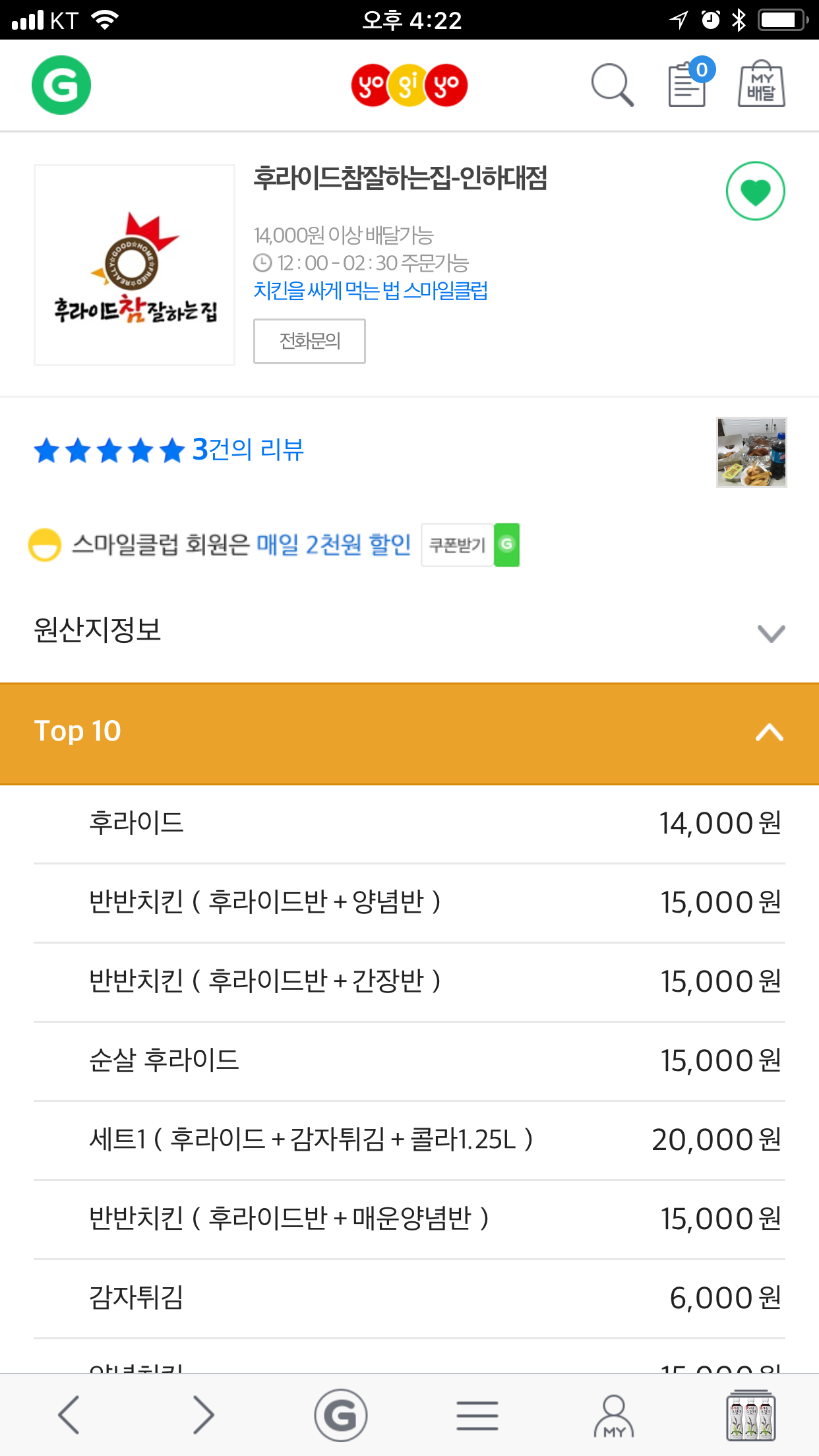Tap the circled G home button

point(340,1414)
